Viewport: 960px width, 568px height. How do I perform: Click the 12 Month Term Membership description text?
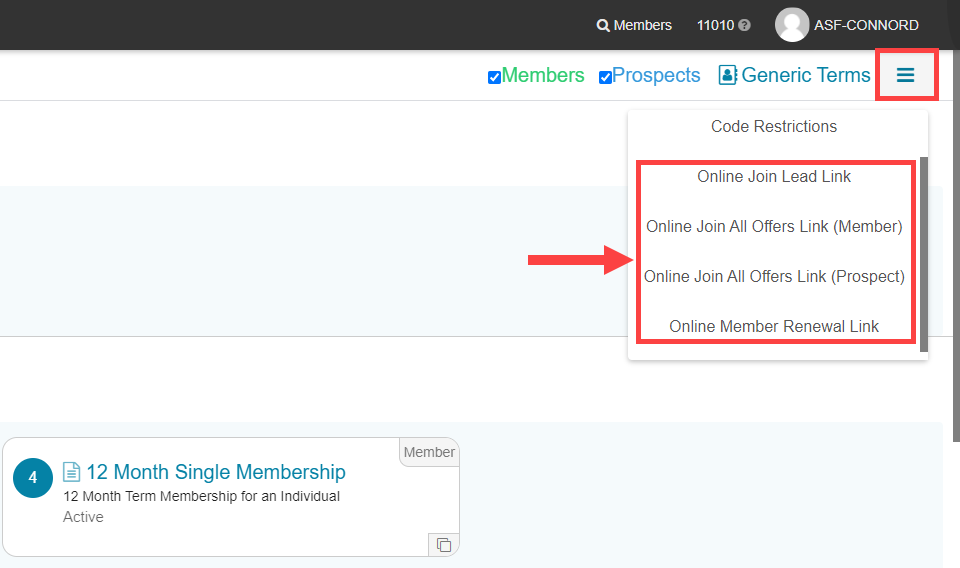[x=201, y=496]
